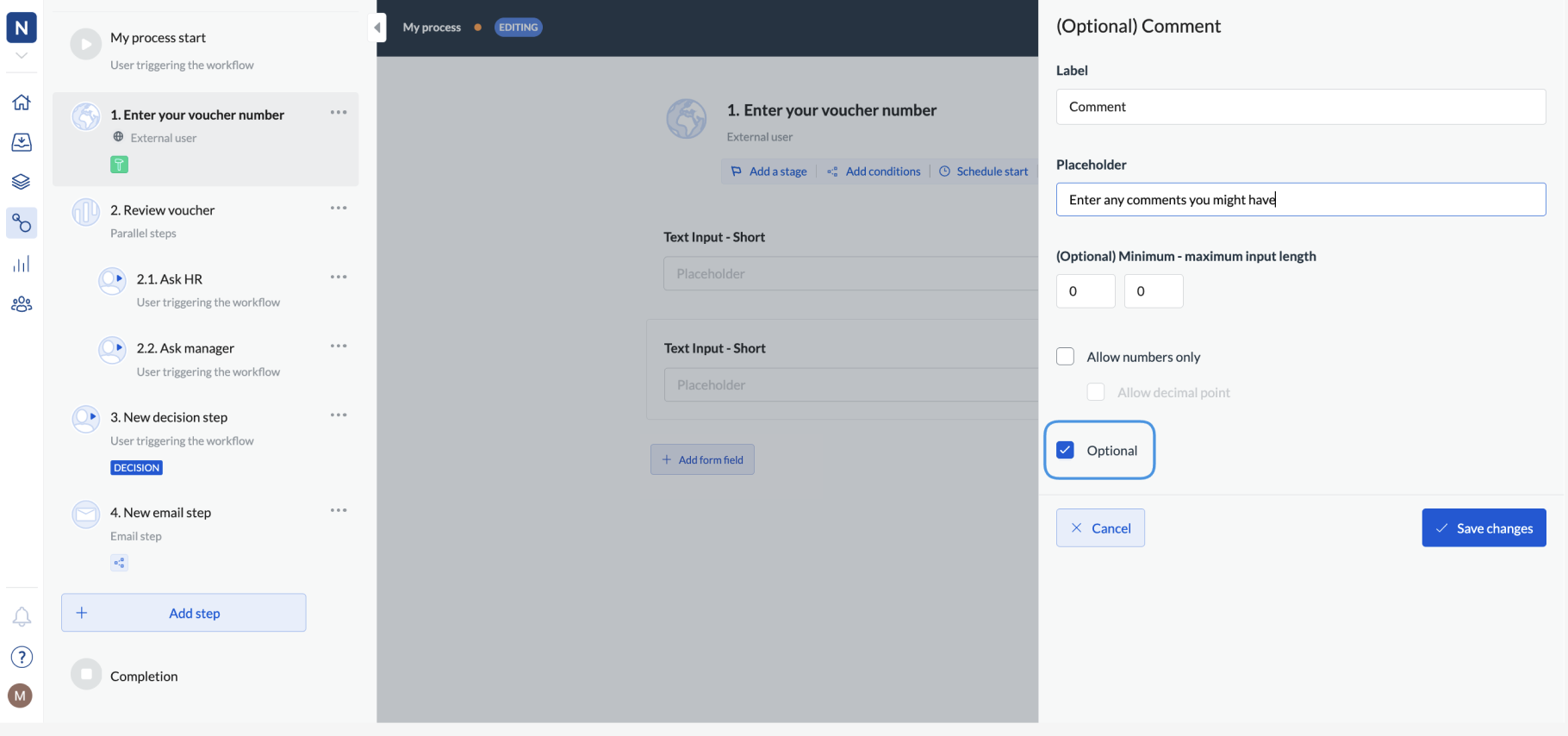The width and height of the screenshot is (1568, 736).
Task: Click the N app logo
Action: tap(22, 28)
